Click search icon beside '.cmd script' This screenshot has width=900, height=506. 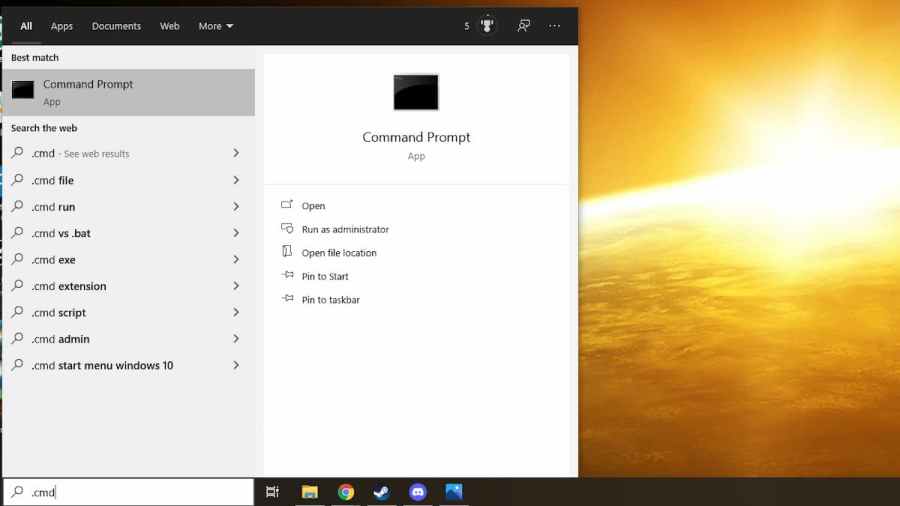(18, 312)
